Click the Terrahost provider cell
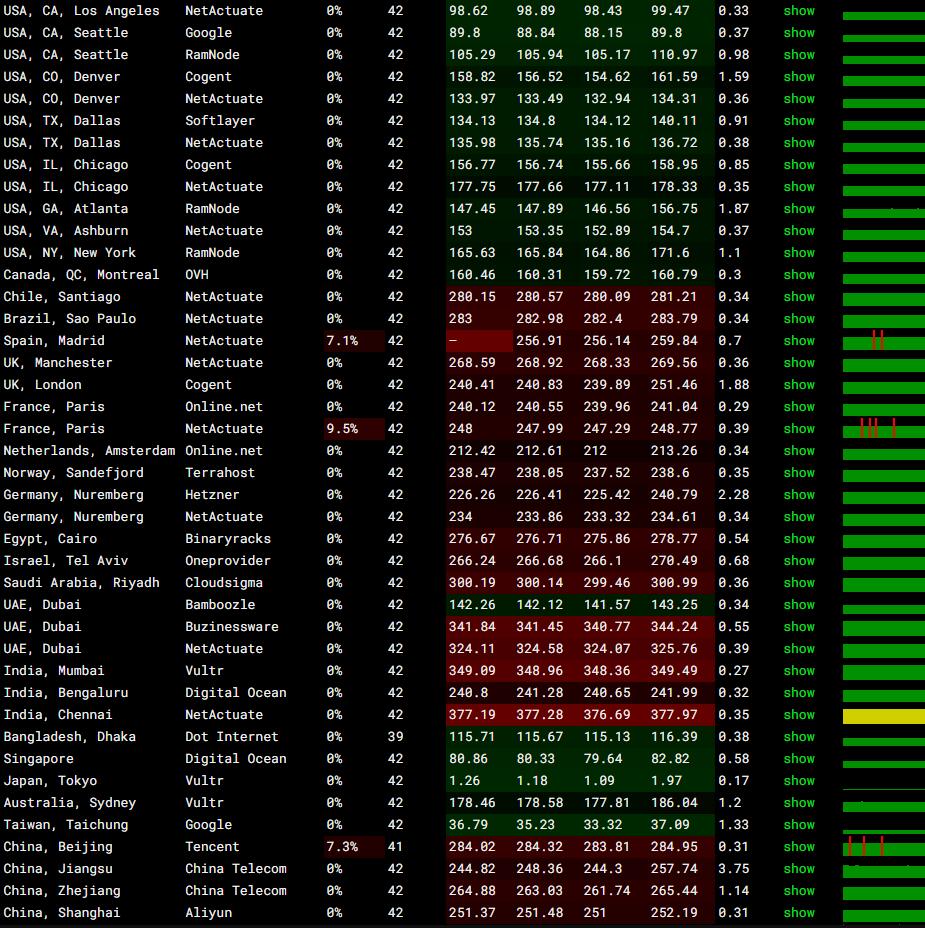This screenshot has width=925, height=928. (220, 473)
